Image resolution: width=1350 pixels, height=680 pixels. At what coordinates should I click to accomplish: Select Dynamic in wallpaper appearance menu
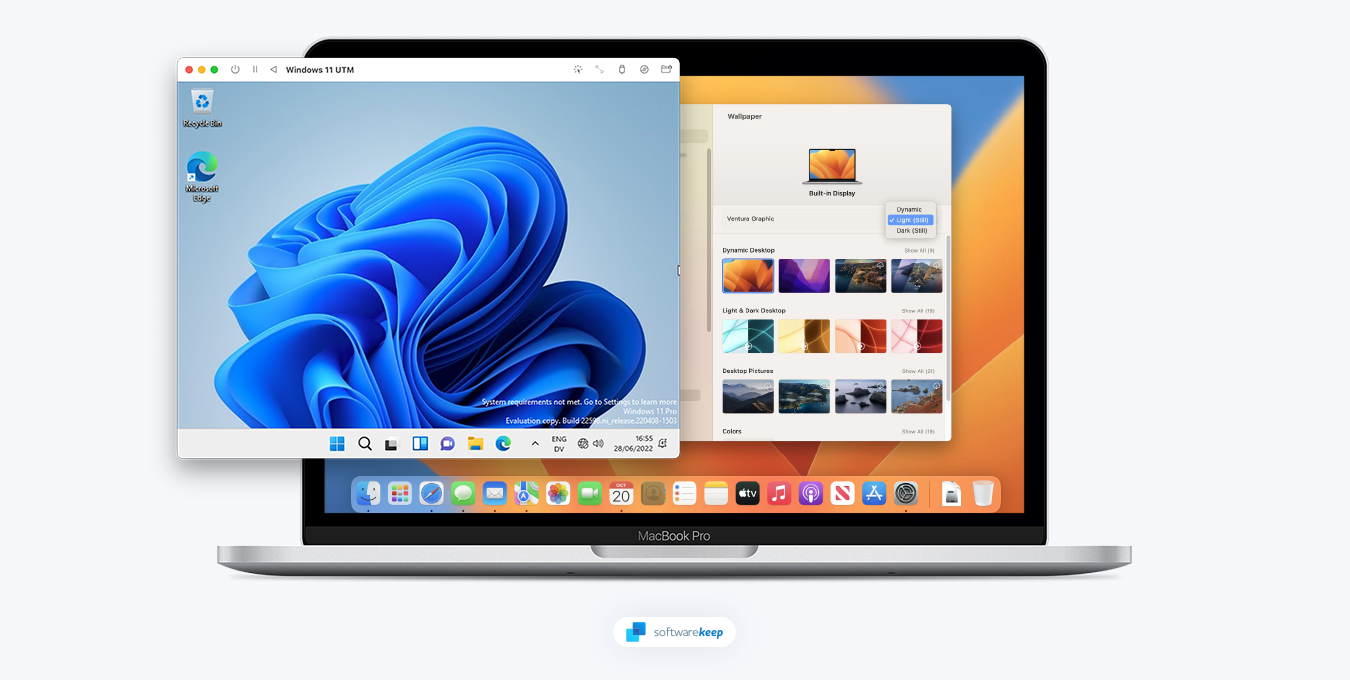pyautogui.click(x=909, y=209)
